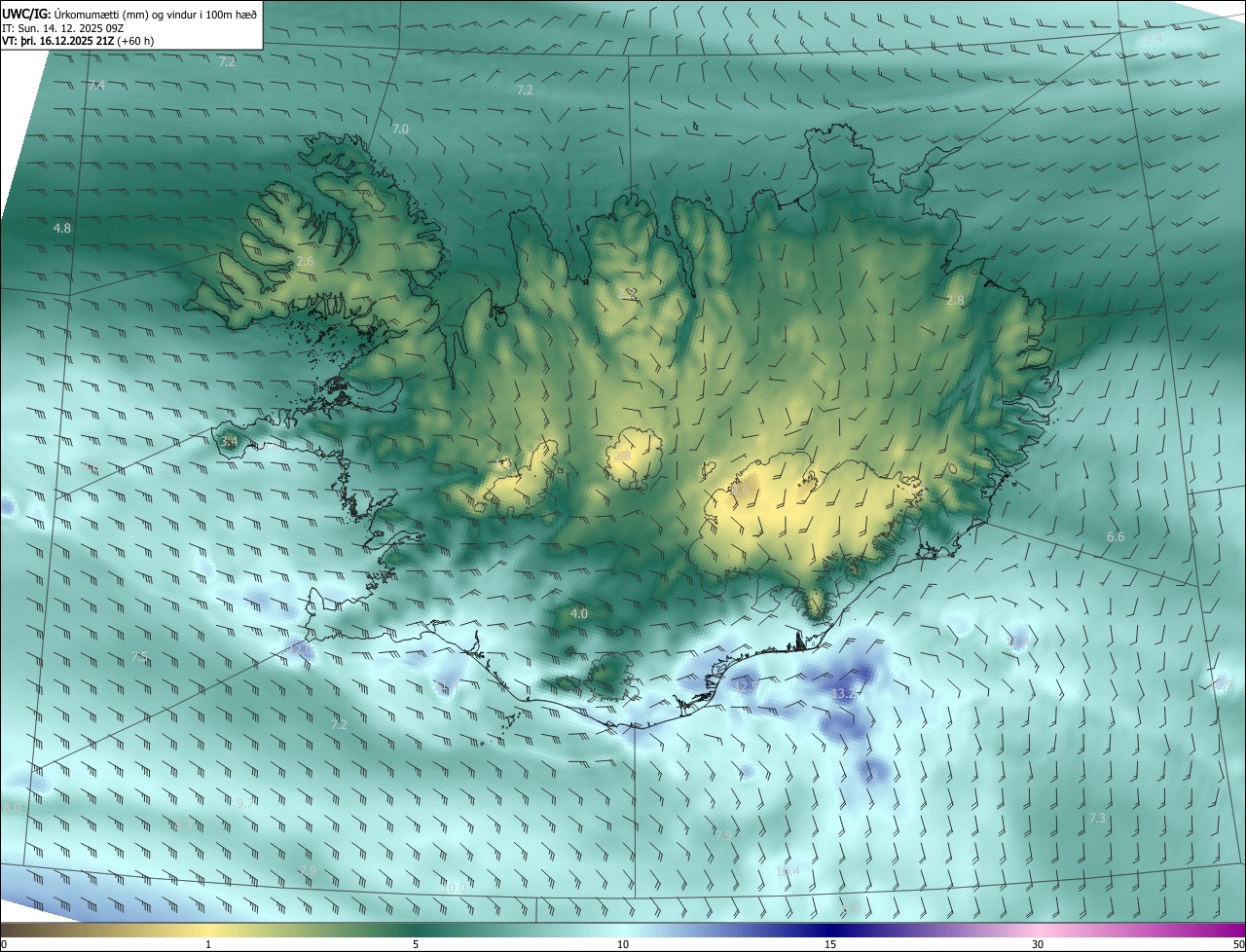Viewport: 1246px width, 952px height.
Task: Click the 4.8 value label on the map
Action: pos(62,228)
